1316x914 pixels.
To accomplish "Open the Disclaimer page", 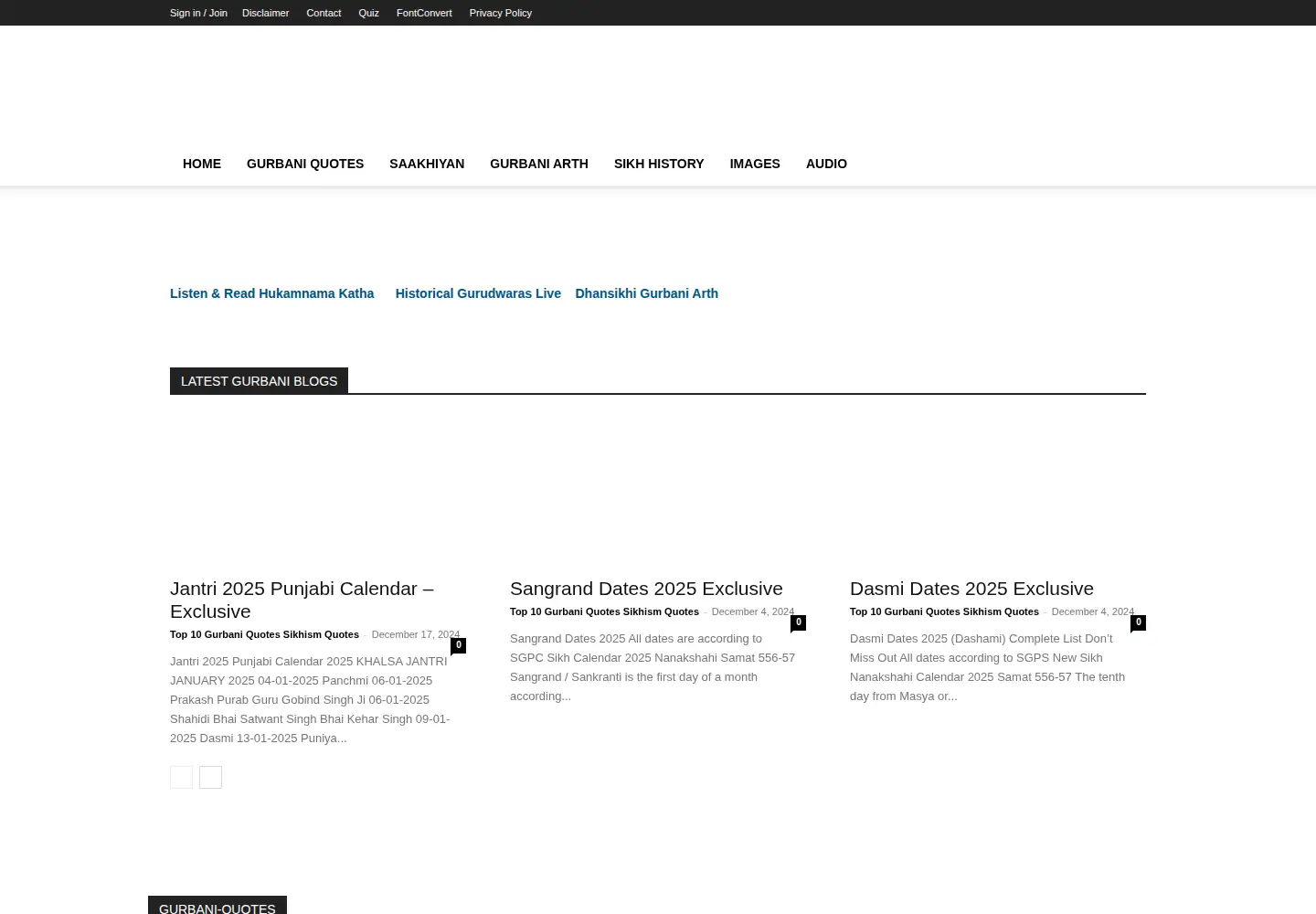I will (x=265, y=13).
